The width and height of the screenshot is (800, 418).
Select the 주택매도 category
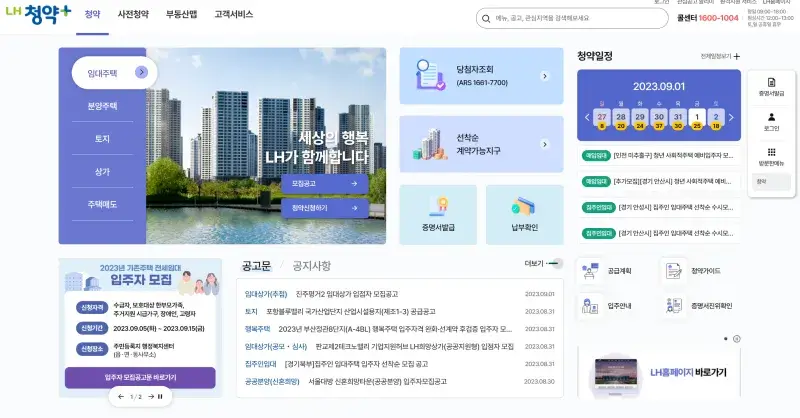point(102,204)
